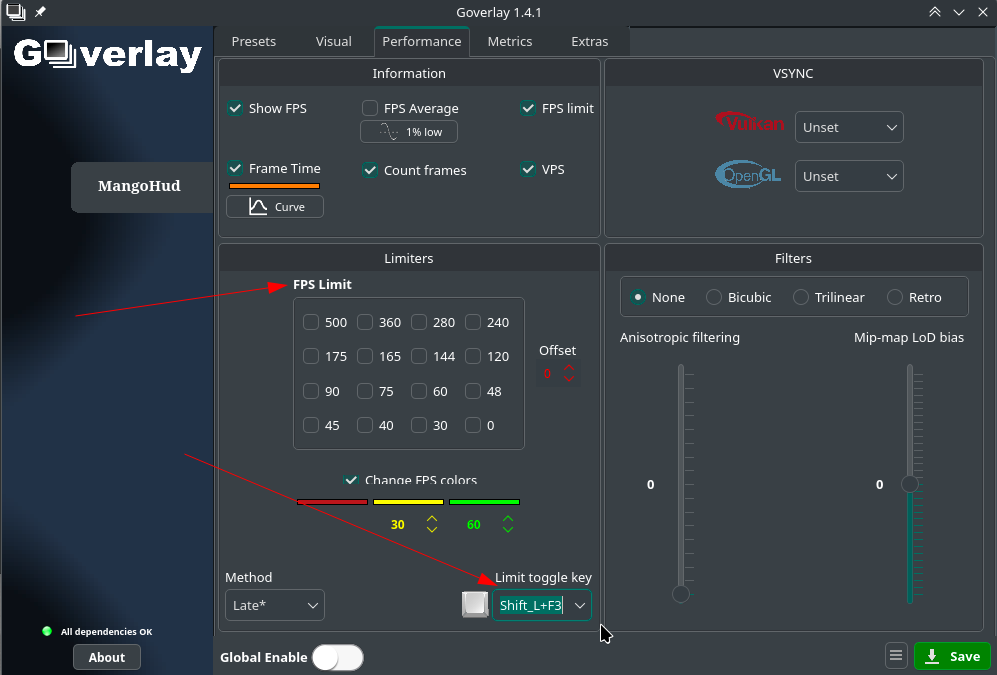997x675 pixels.
Task: Uncheck the VPS checkbox
Action: click(x=528, y=169)
